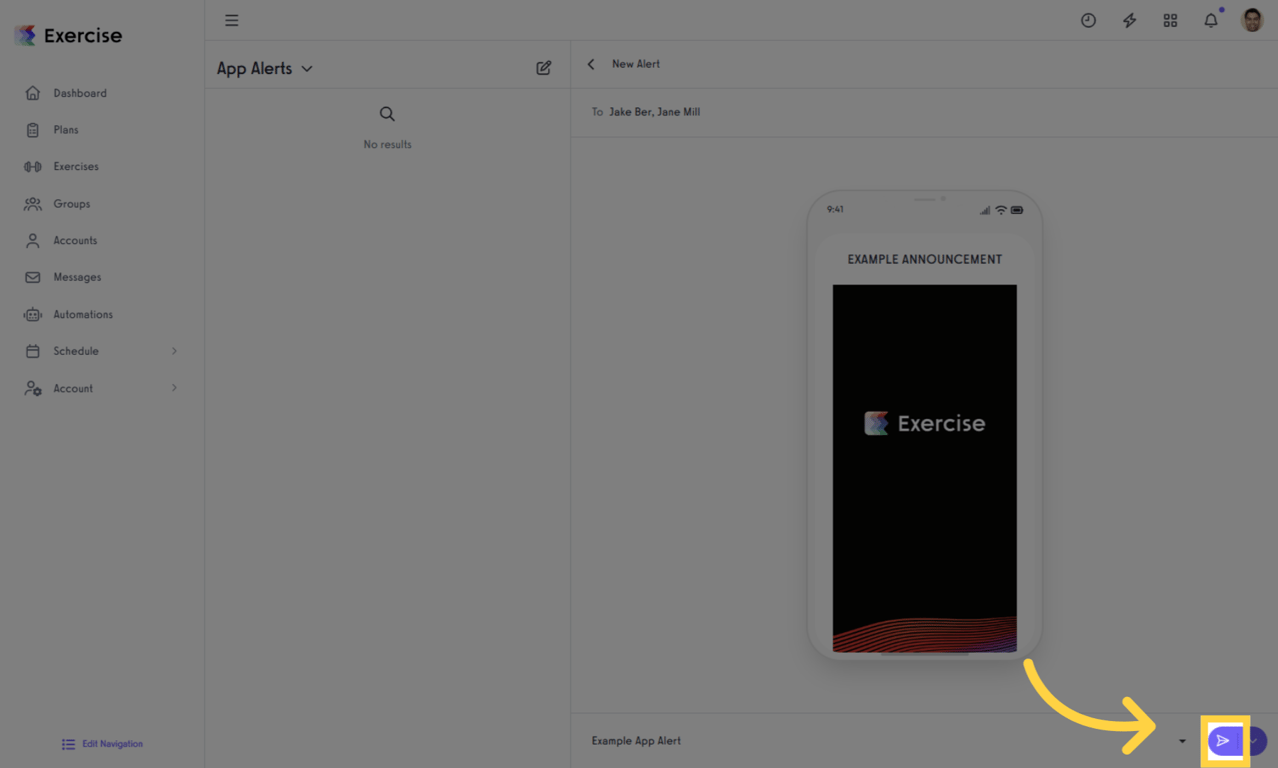Go to the Dashboard menu item
Viewport: 1278px width, 768px height.
click(x=79, y=92)
